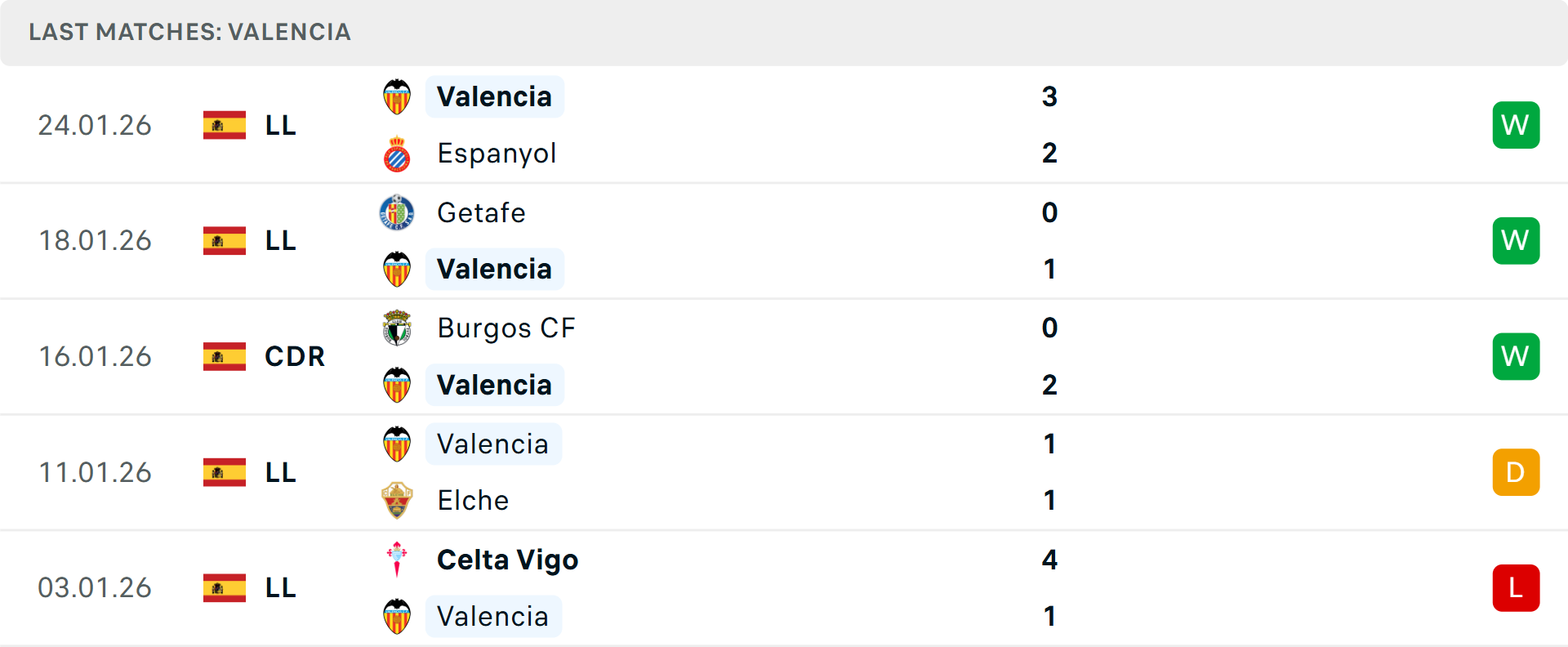Click the orange D draw badge
Image resolution: width=1568 pixels, height=647 pixels.
1516,472
